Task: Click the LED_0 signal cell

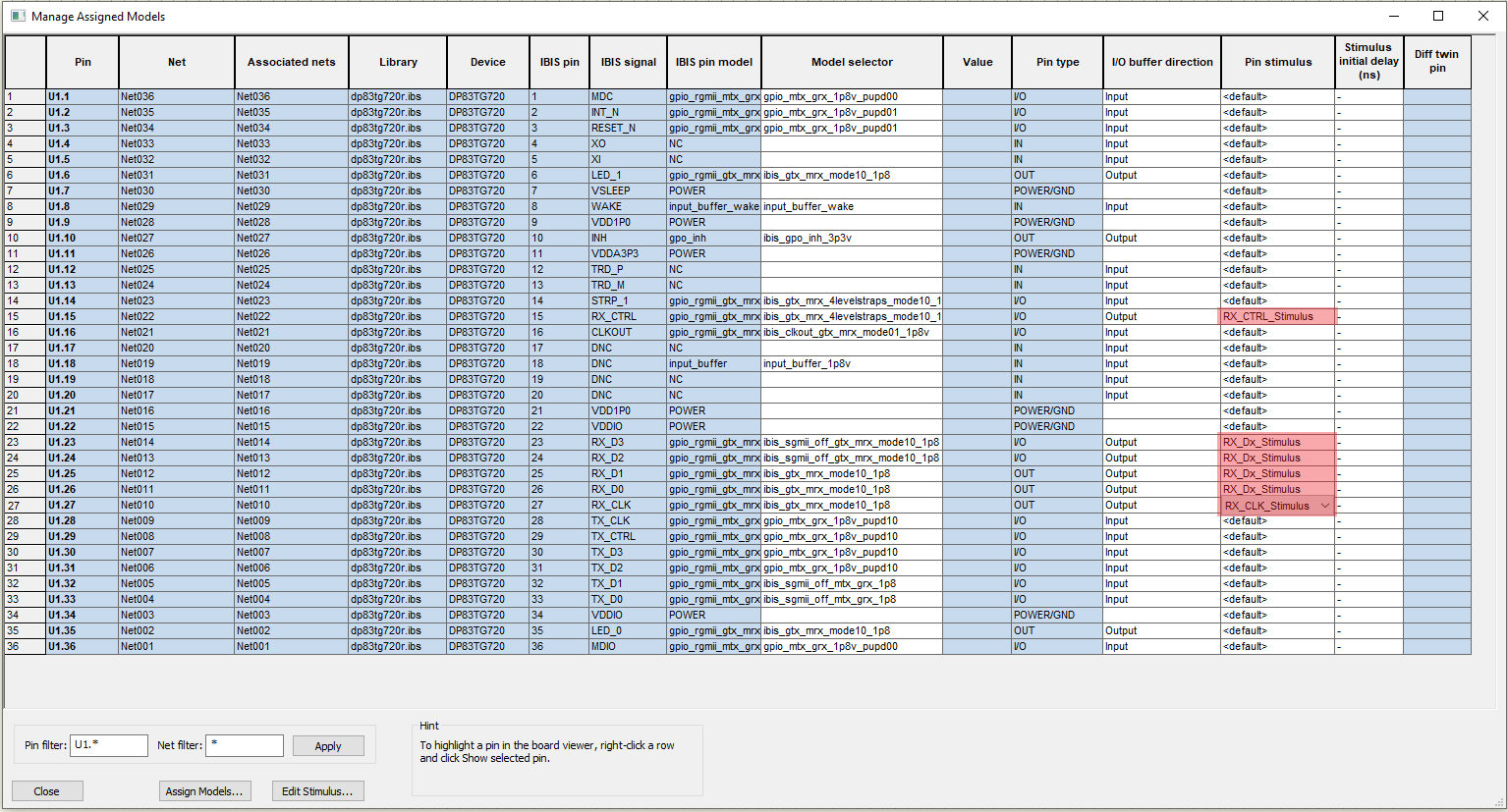Action: [629, 630]
